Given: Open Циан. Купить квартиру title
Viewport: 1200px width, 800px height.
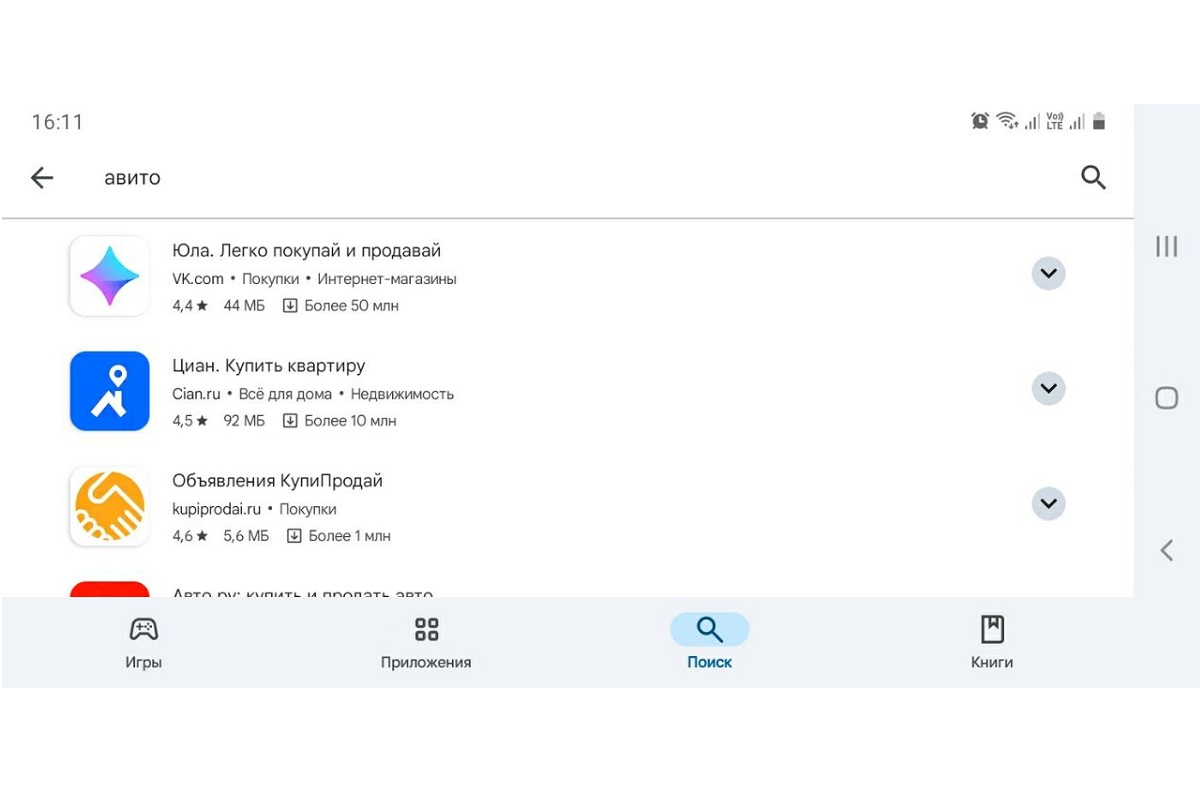Looking at the screenshot, I should [x=269, y=366].
